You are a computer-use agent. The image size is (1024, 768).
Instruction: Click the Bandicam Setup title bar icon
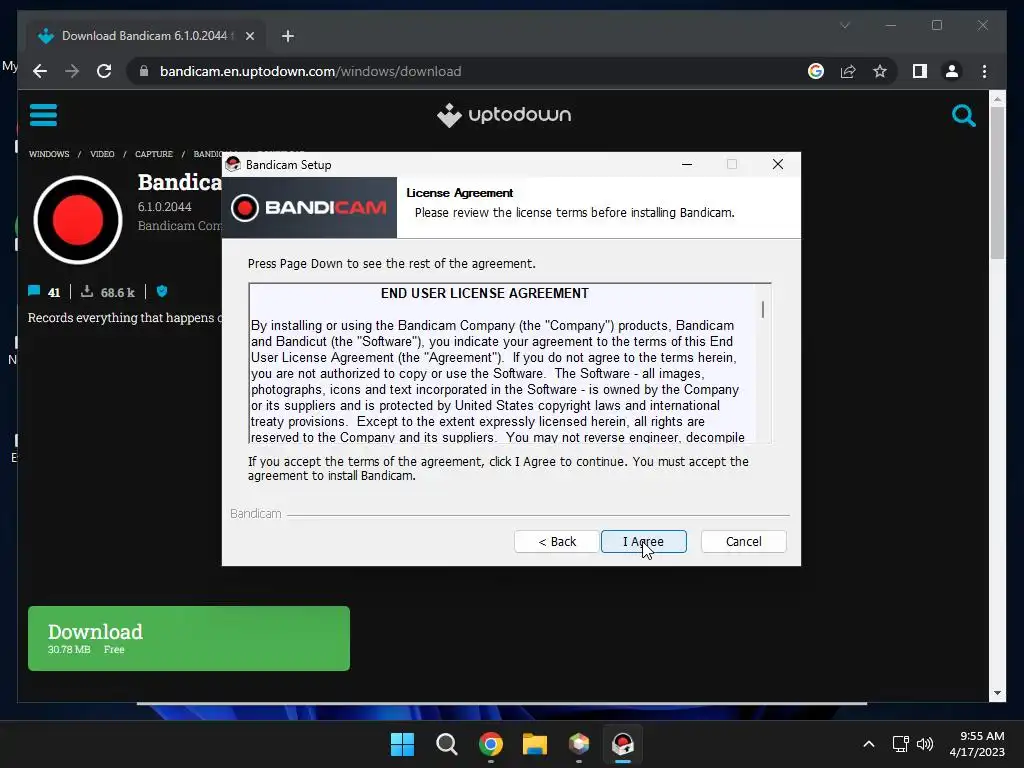232,165
